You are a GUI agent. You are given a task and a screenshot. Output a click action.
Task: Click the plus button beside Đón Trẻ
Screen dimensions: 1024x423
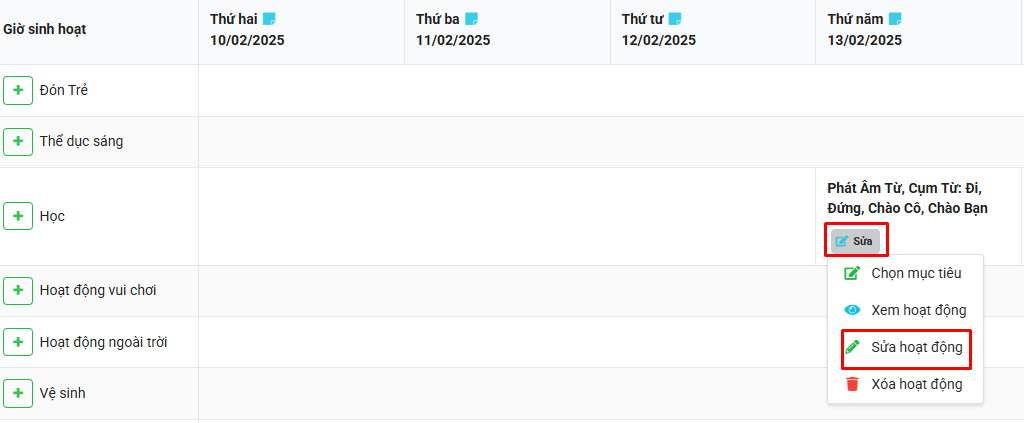[18, 90]
